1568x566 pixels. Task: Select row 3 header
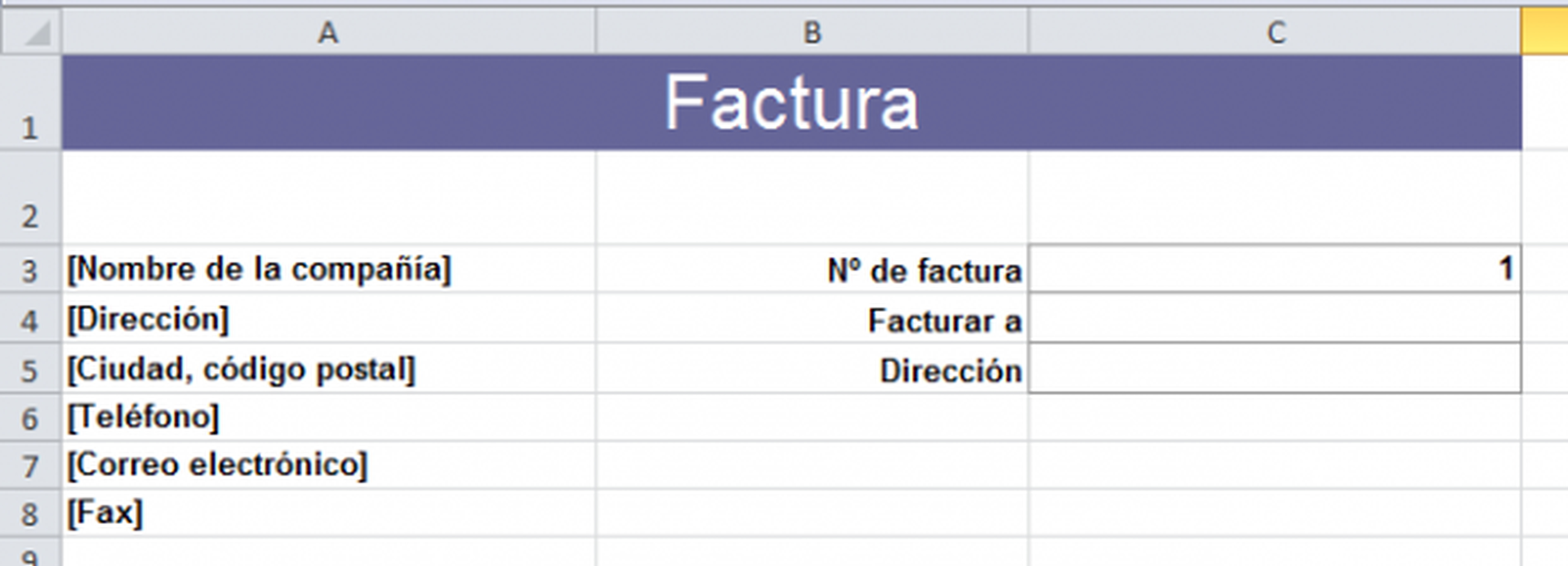[30, 270]
